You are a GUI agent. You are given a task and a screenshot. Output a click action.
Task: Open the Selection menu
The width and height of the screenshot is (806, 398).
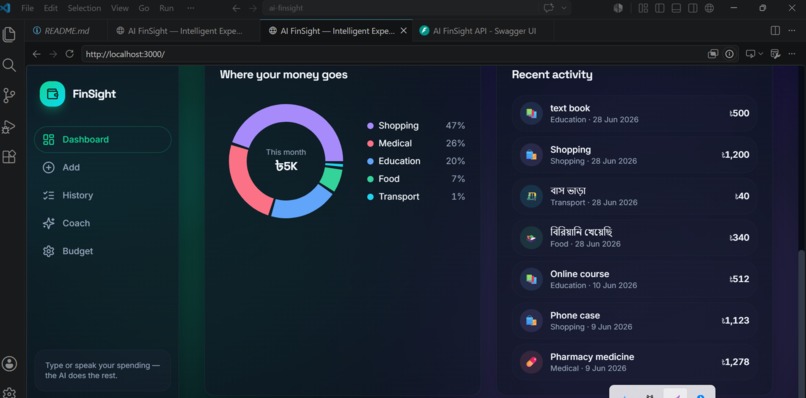(84, 8)
